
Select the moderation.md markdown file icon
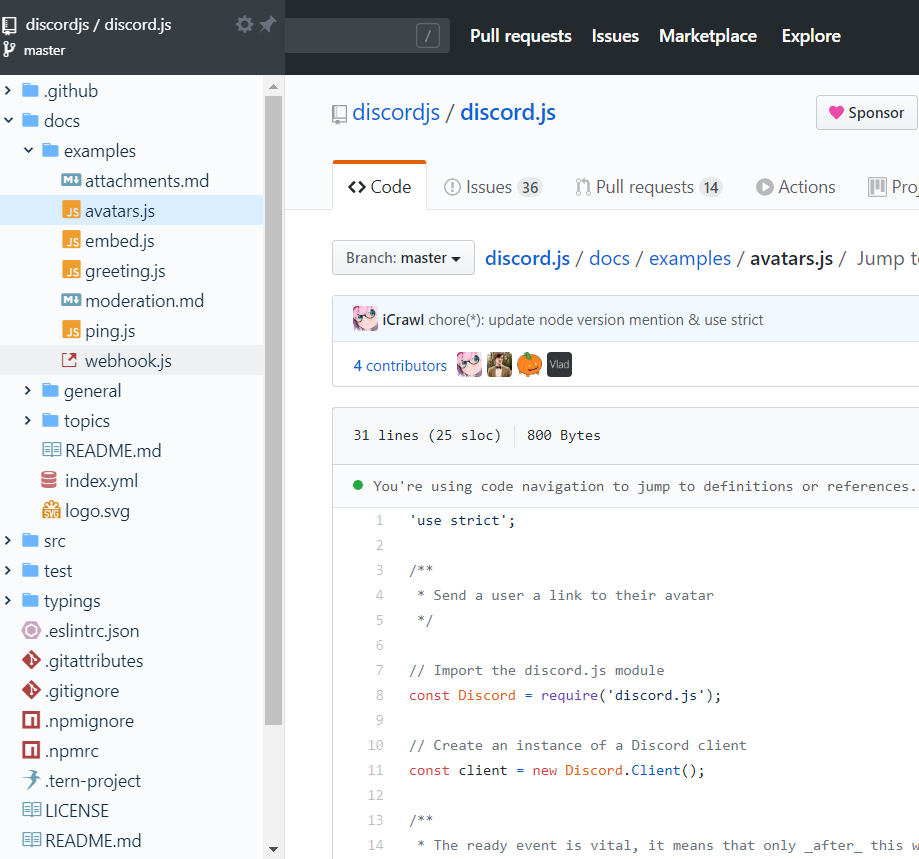(71, 301)
